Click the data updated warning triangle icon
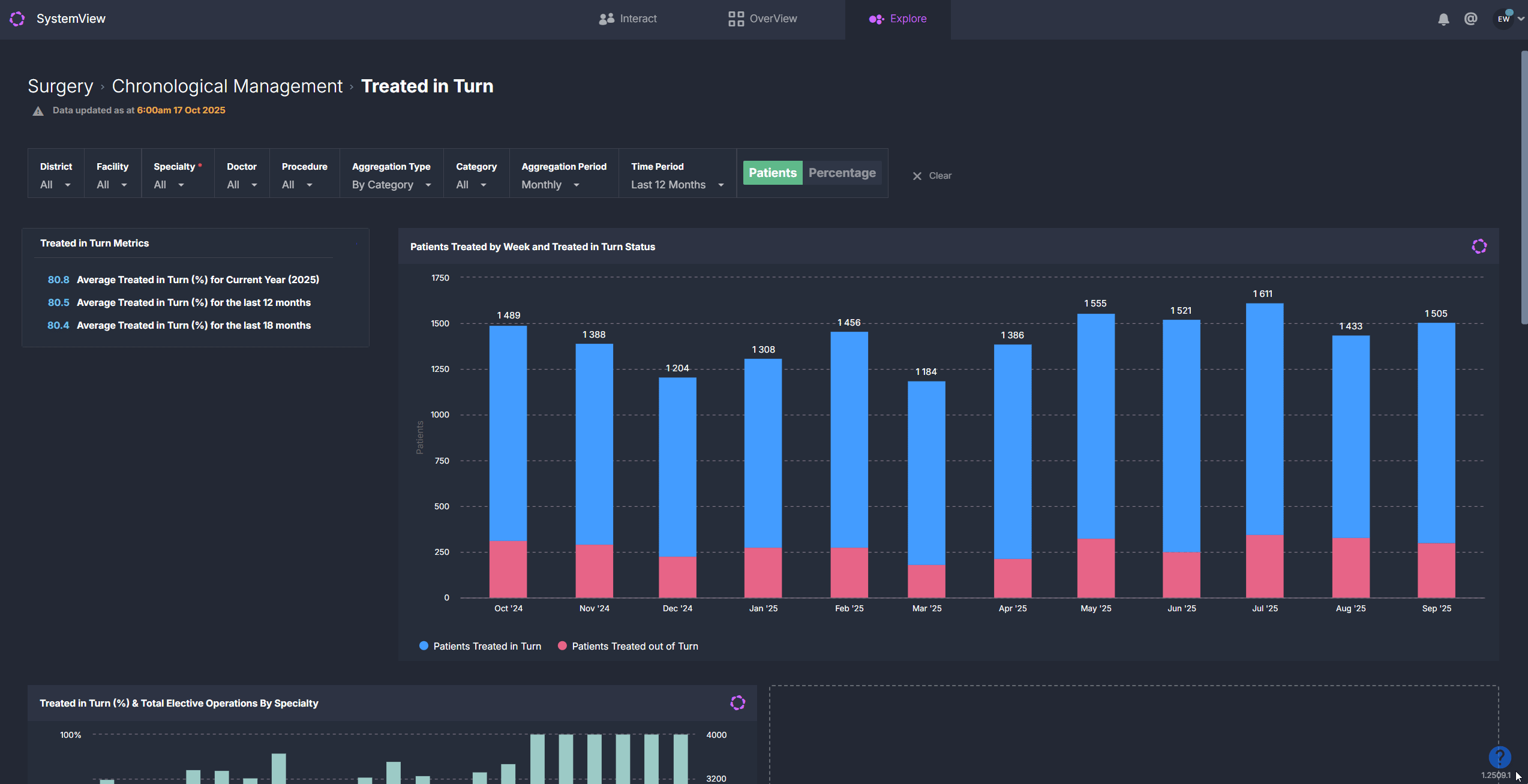This screenshot has width=1528, height=784. tap(38, 111)
